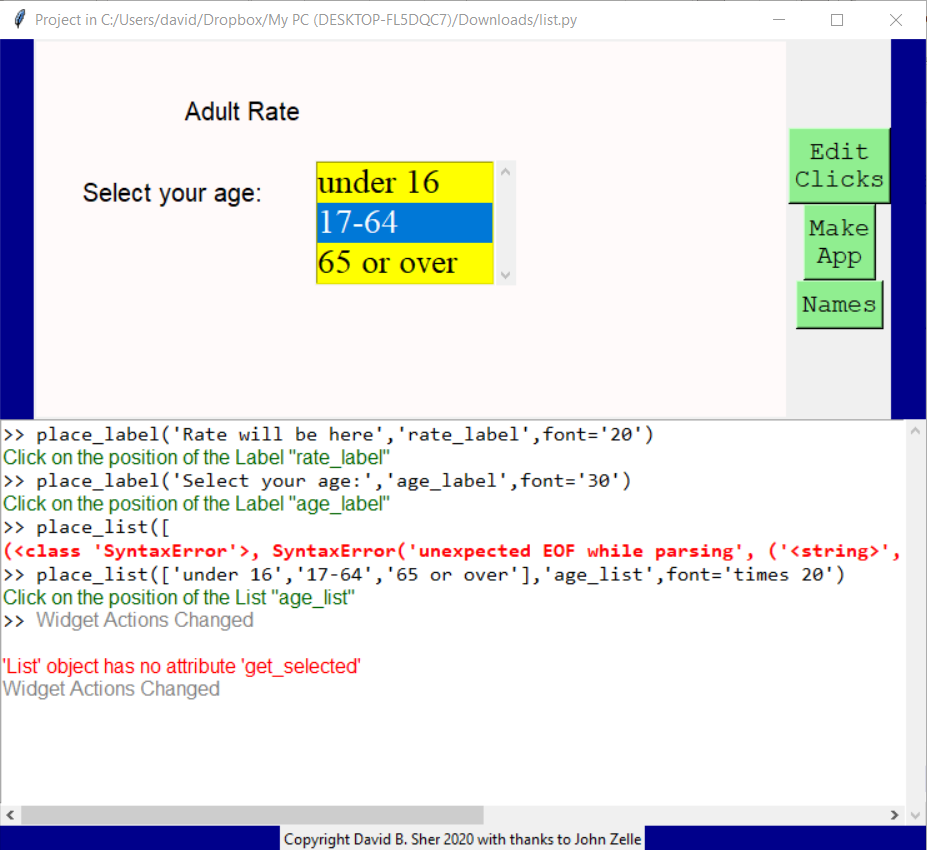Viewport: 927px width, 850px height.
Task: Click the Names button
Action: tap(839, 304)
